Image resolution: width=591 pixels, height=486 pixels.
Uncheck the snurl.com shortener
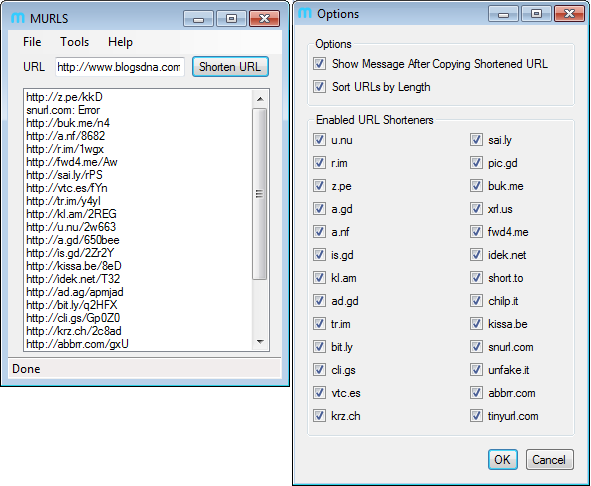click(476, 347)
